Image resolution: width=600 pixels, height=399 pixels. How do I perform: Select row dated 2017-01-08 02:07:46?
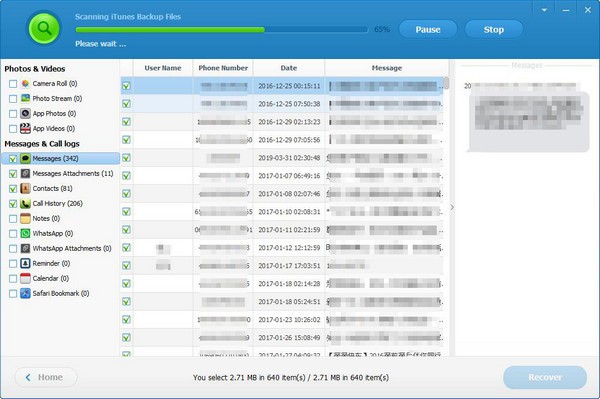click(282, 194)
